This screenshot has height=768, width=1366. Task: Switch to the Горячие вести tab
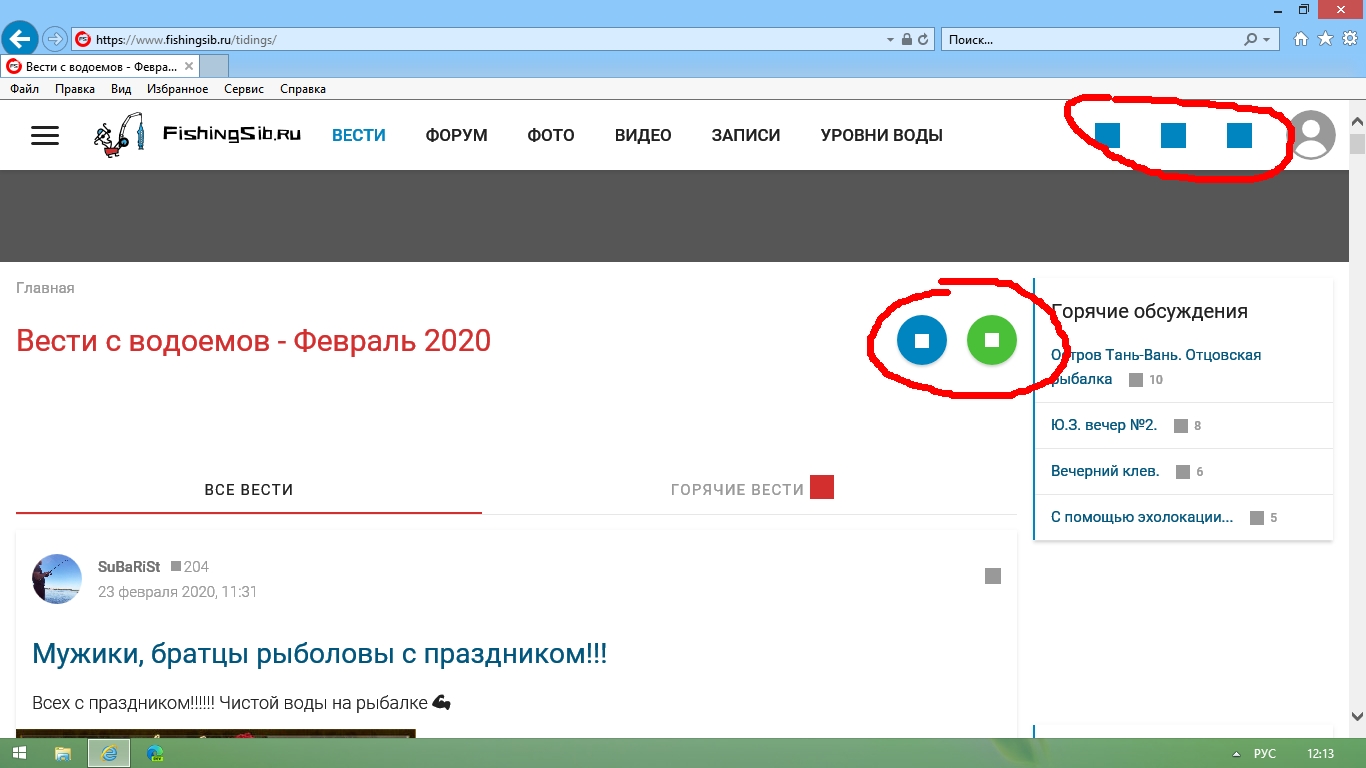point(738,490)
